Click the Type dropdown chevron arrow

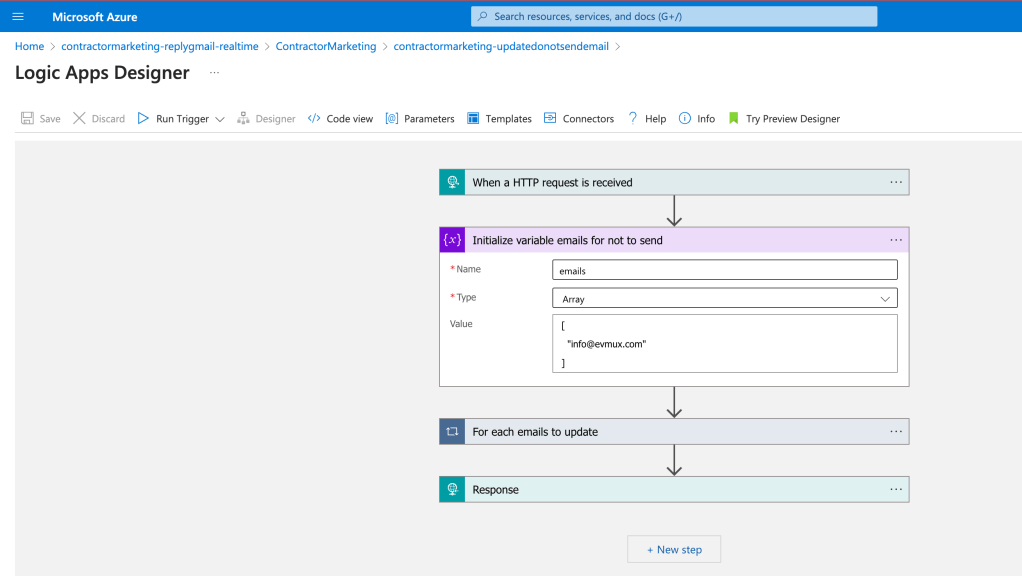[885, 299]
